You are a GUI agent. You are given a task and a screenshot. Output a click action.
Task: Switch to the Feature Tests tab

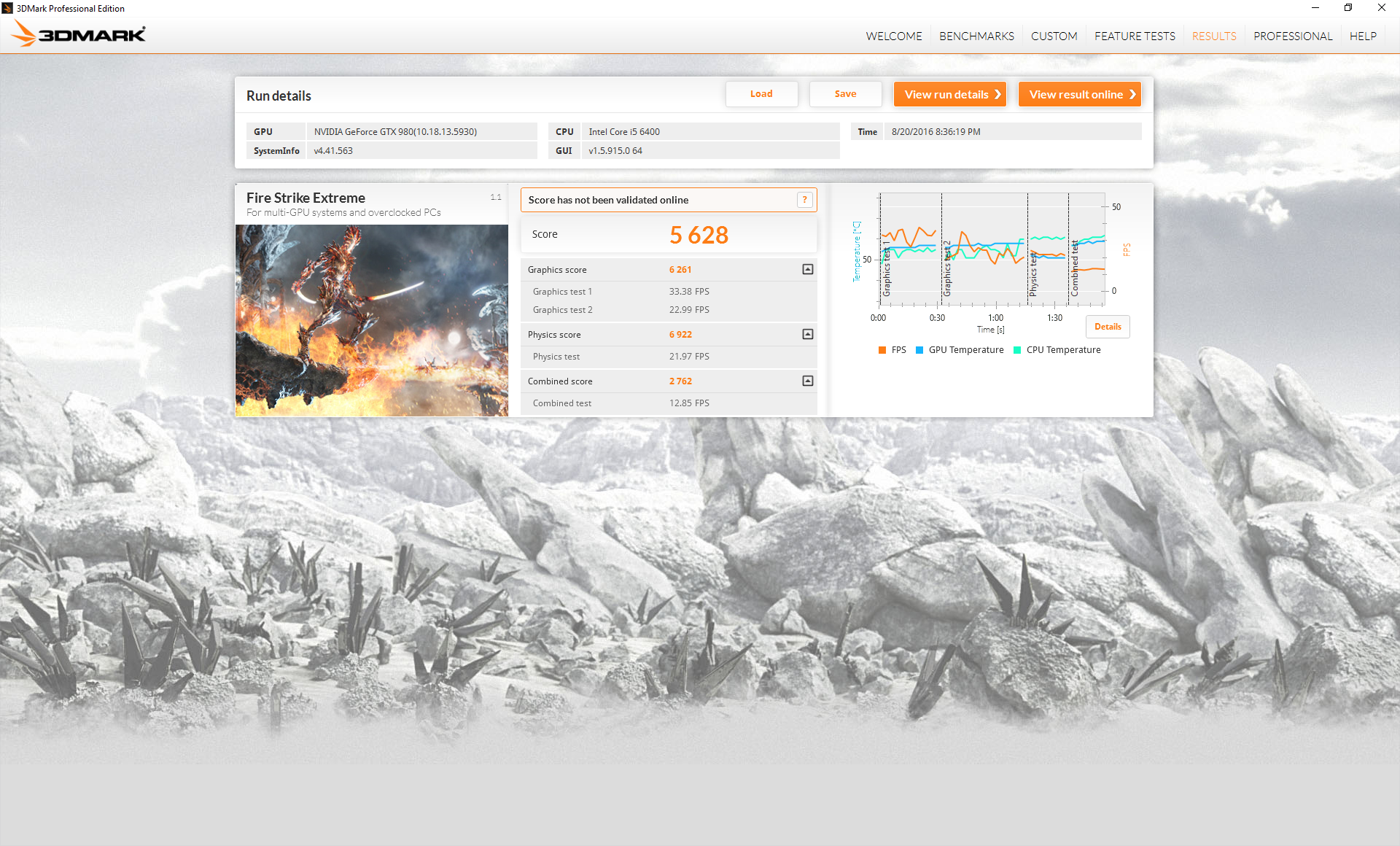(x=1135, y=36)
